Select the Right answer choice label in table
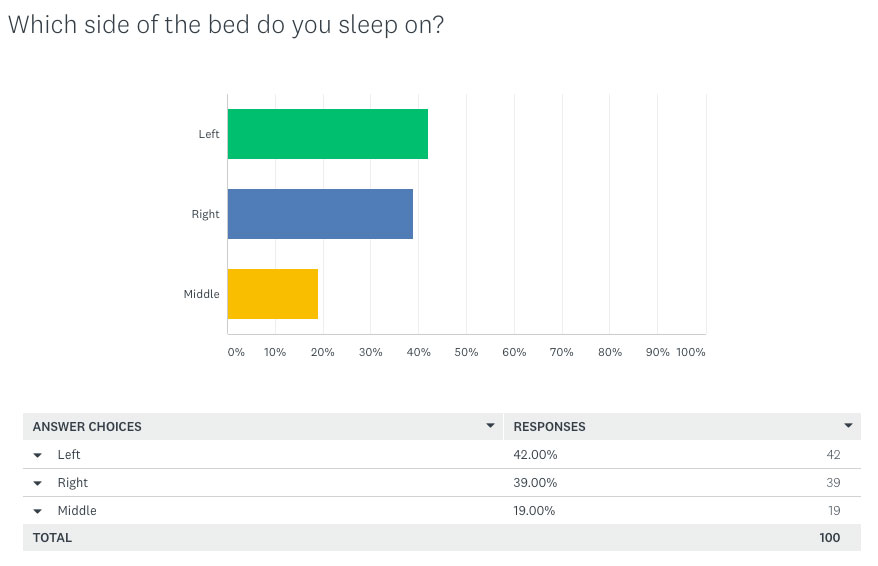 pyautogui.click(x=73, y=483)
